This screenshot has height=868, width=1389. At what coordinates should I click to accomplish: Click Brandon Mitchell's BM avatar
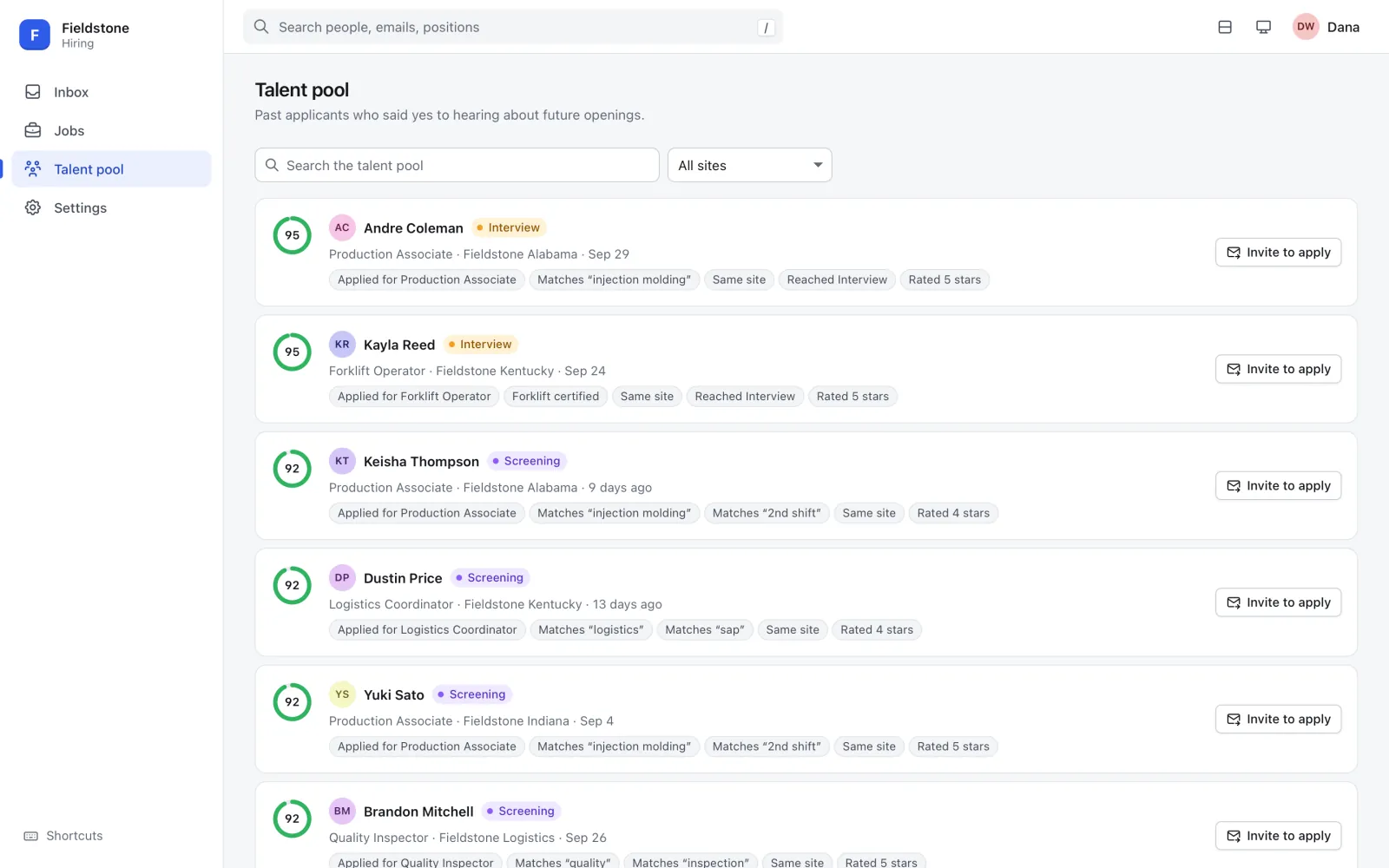[x=342, y=811]
